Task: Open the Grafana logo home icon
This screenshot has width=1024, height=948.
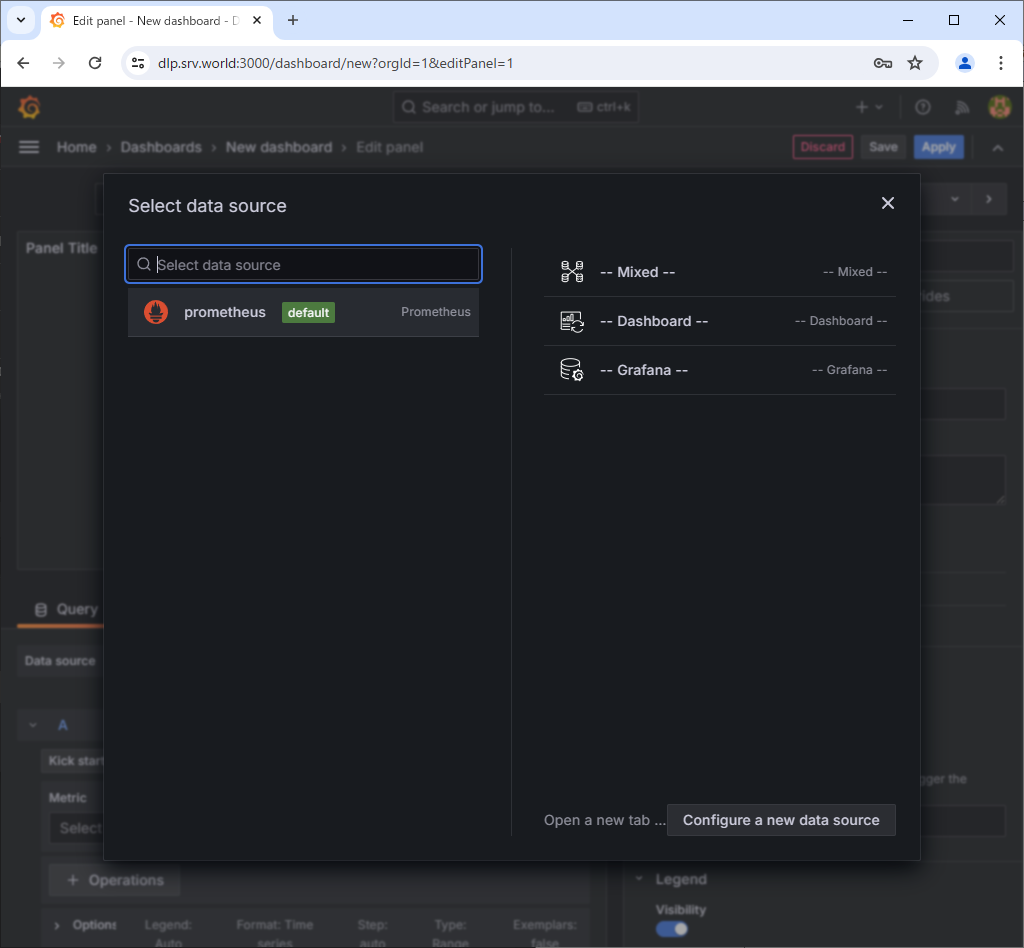Action: (x=29, y=107)
